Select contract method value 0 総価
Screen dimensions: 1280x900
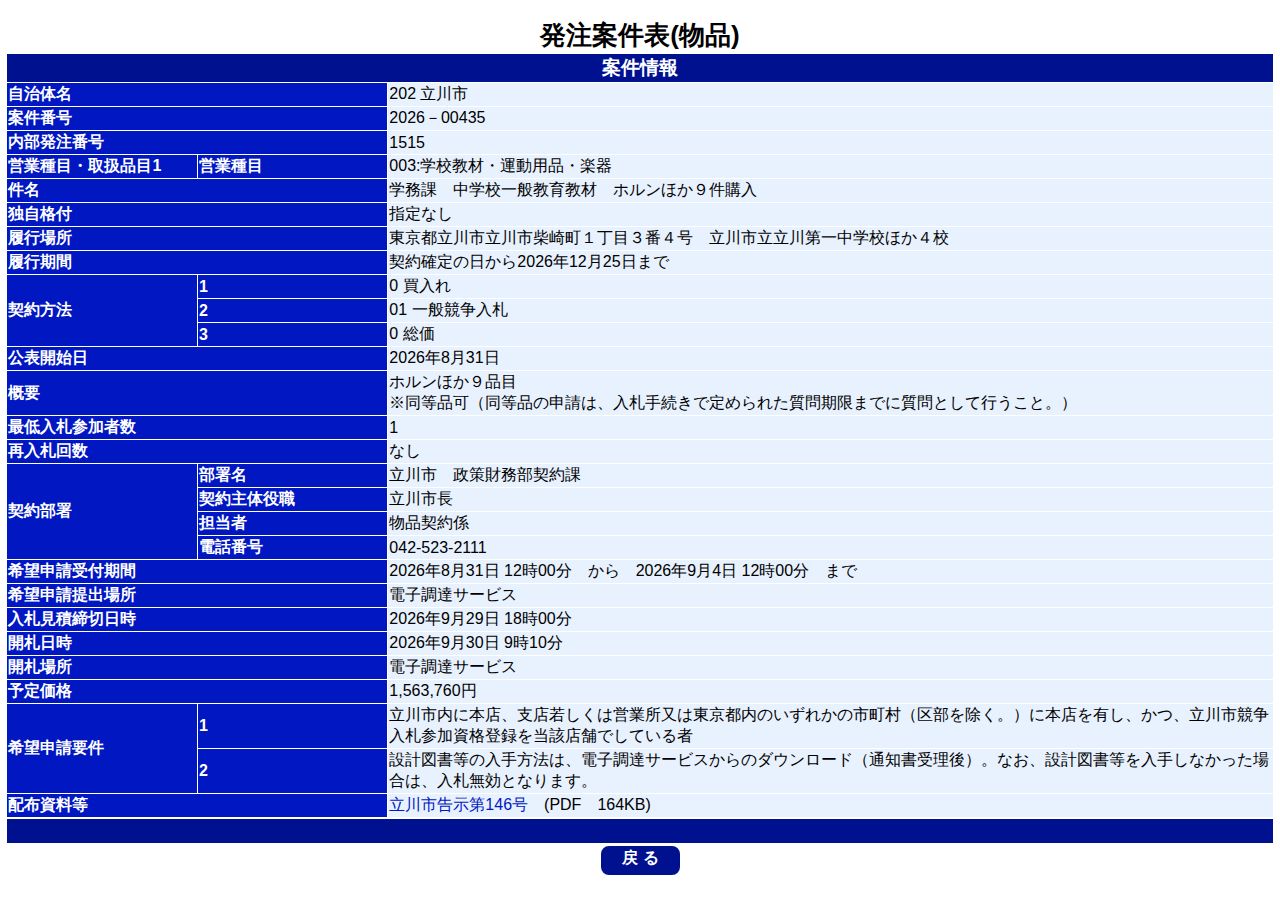[x=412, y=334]
